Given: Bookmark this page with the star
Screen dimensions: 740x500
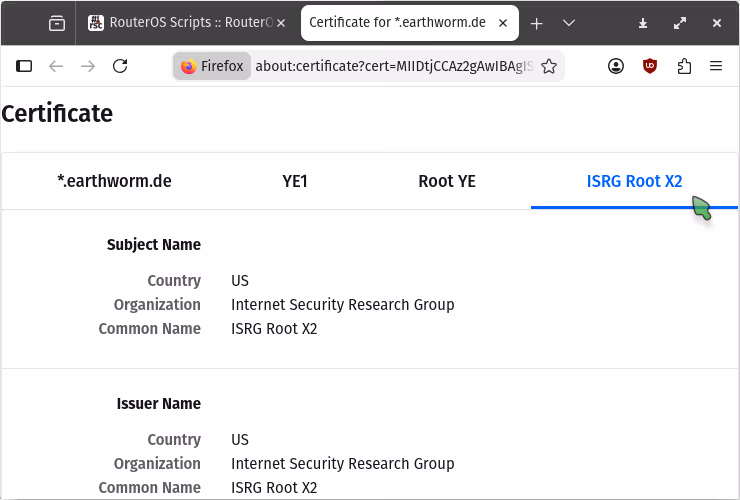Looking at the screenshot, I should point(548,66).
